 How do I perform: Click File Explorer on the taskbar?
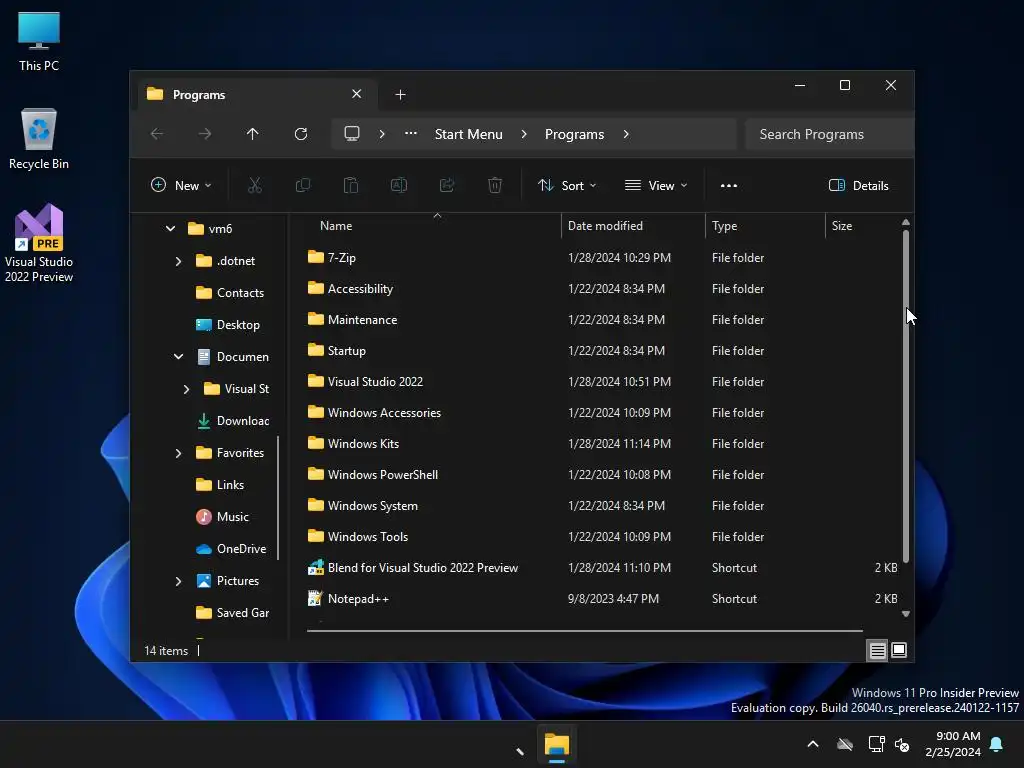pos(557,744)
